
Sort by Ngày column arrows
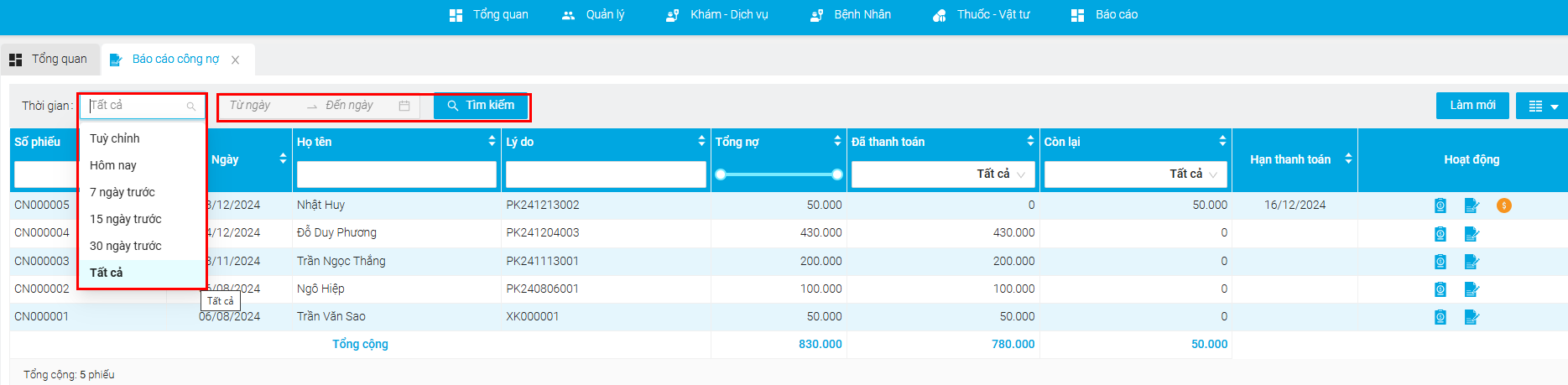point(283,159)
